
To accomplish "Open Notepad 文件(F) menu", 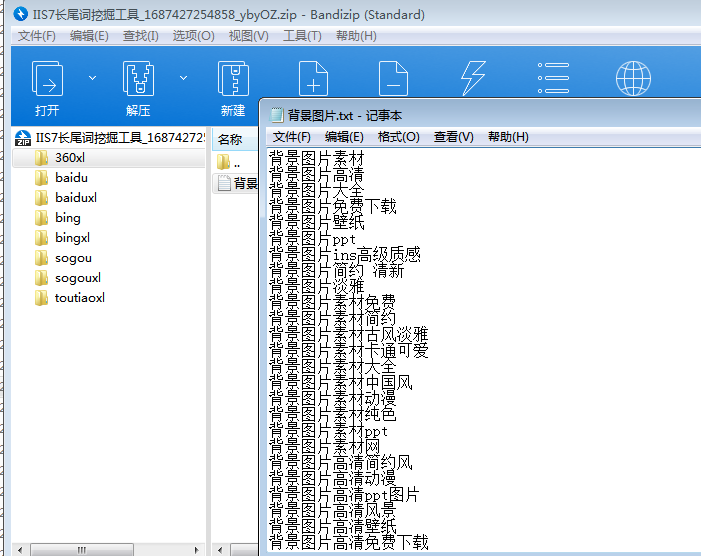I will (x=291, y=137).
